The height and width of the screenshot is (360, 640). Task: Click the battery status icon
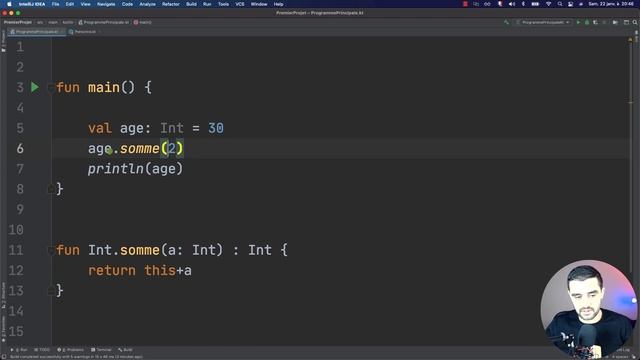click(x=535, y=4)
